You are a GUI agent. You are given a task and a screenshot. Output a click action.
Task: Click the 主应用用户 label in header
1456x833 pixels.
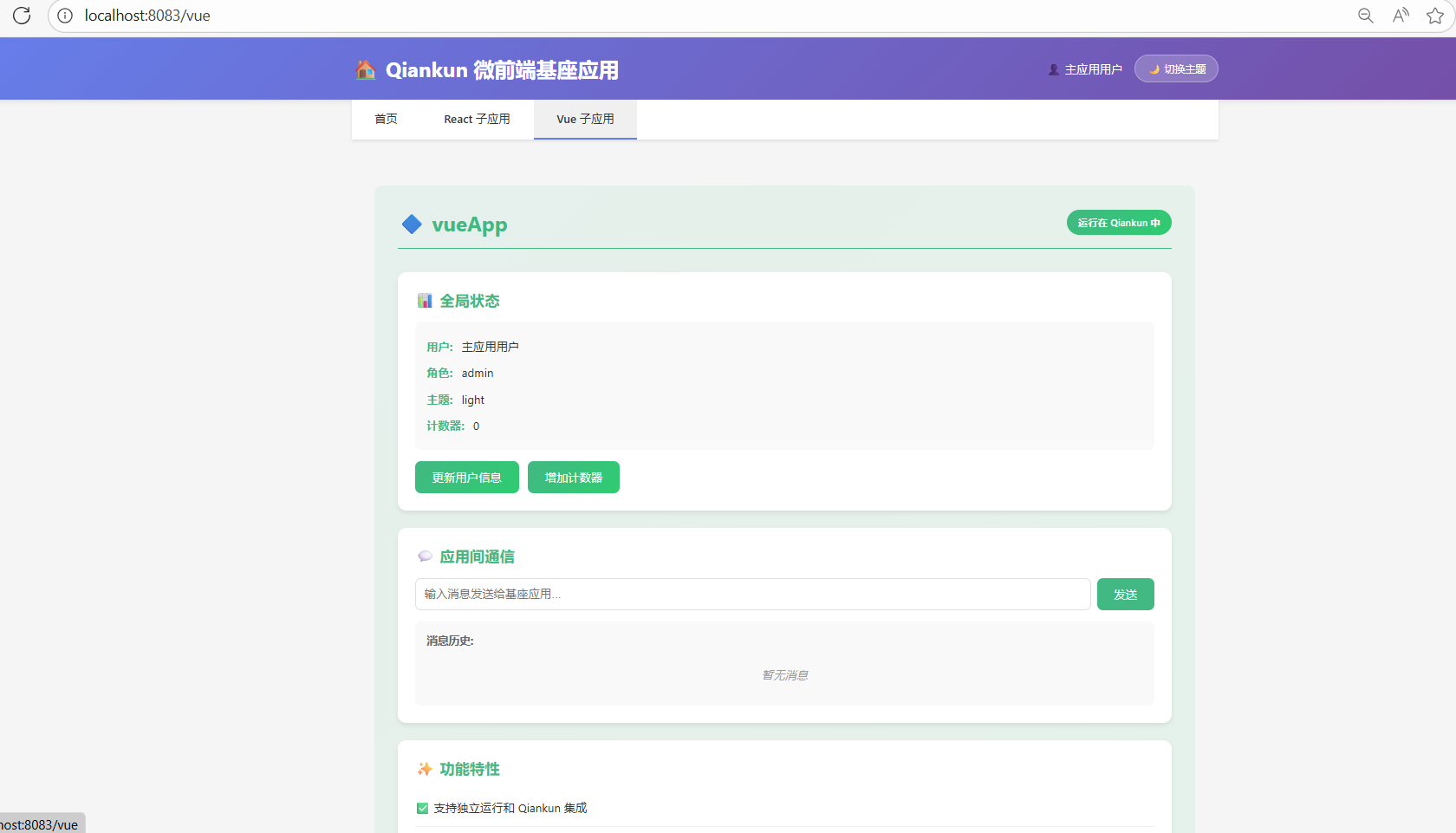tap(1093, 69)
